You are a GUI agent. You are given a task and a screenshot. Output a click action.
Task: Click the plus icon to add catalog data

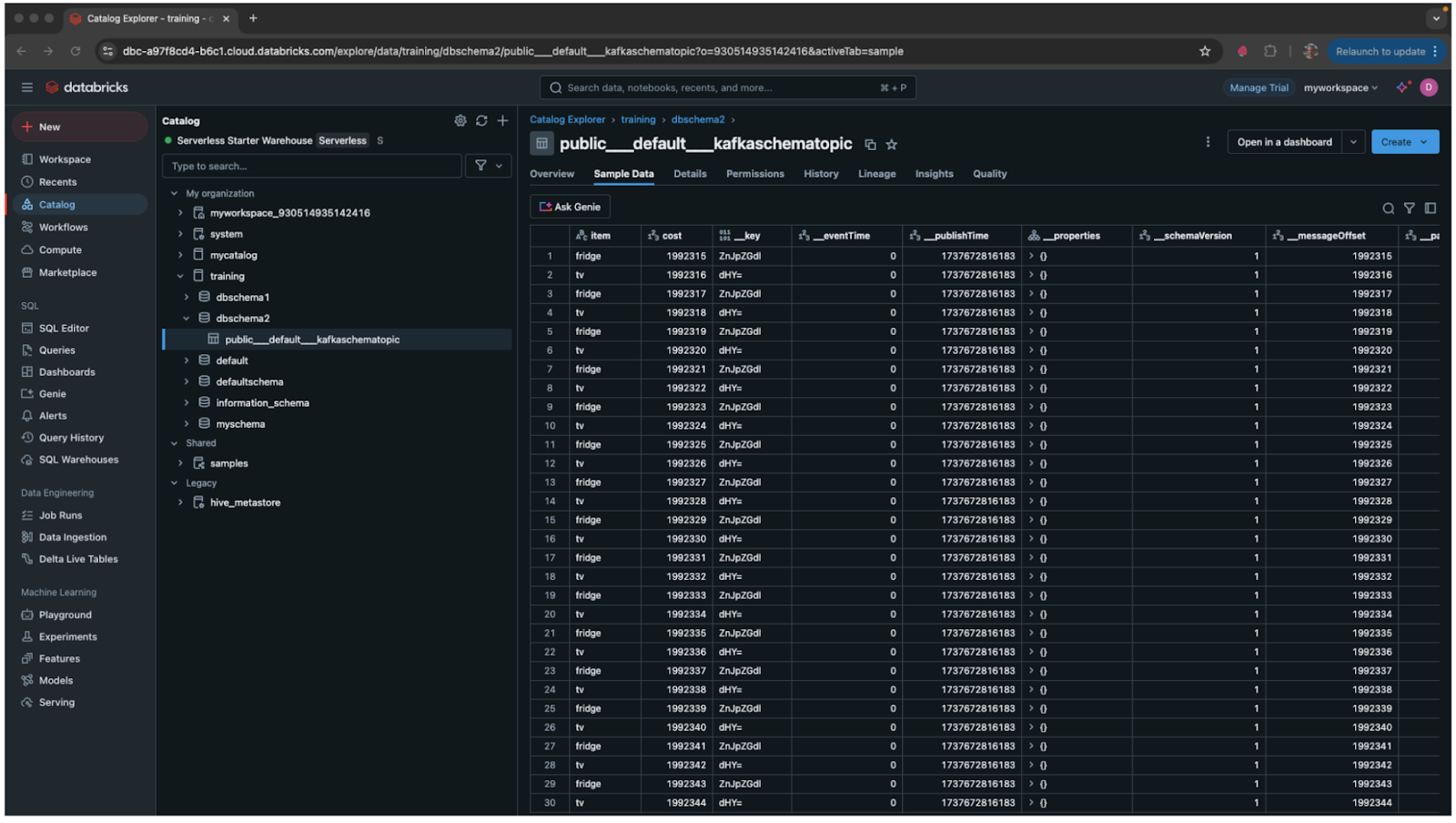click(x=502, y=120)
